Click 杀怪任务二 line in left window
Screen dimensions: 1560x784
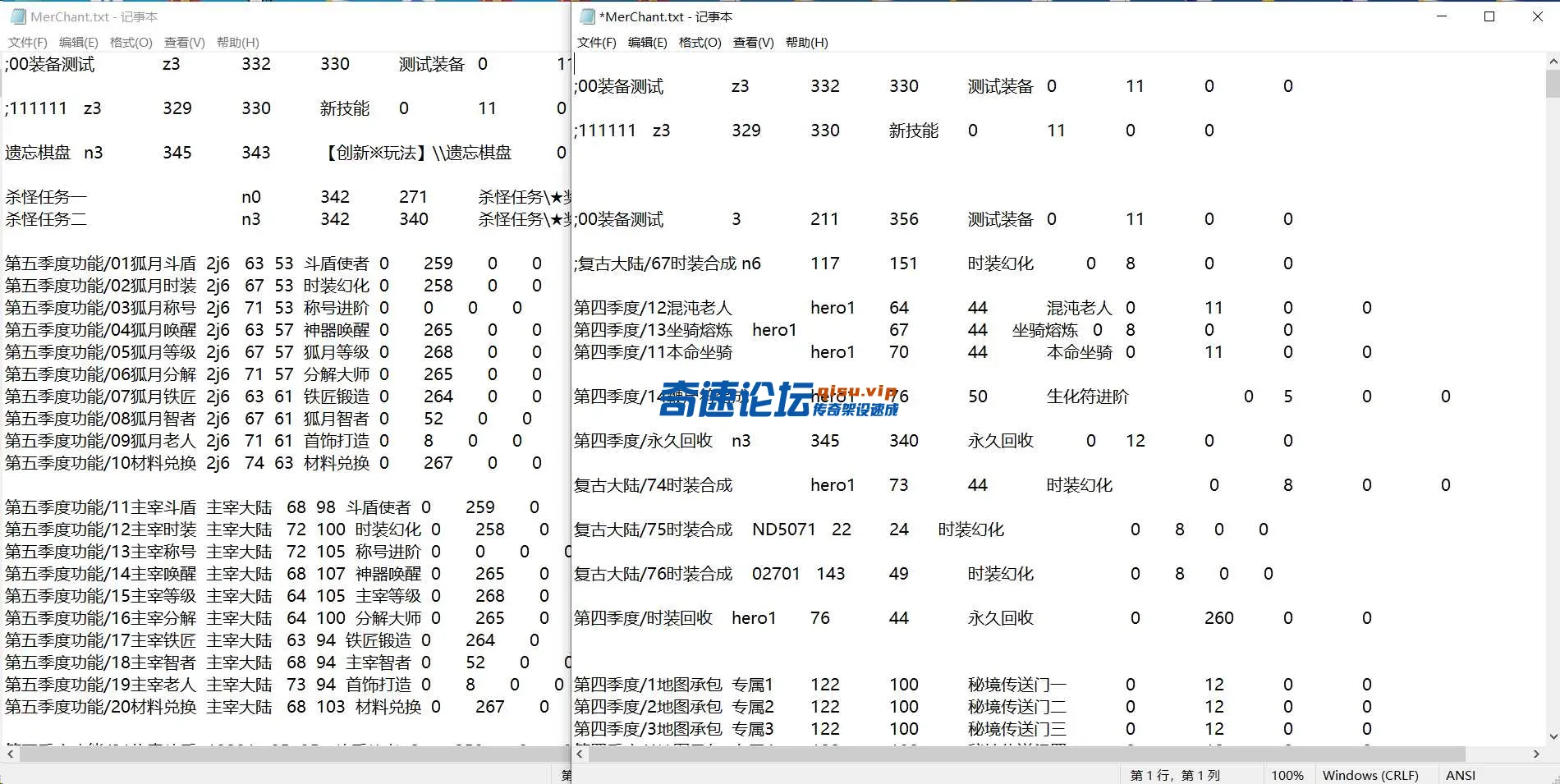(x=46, y=219)
